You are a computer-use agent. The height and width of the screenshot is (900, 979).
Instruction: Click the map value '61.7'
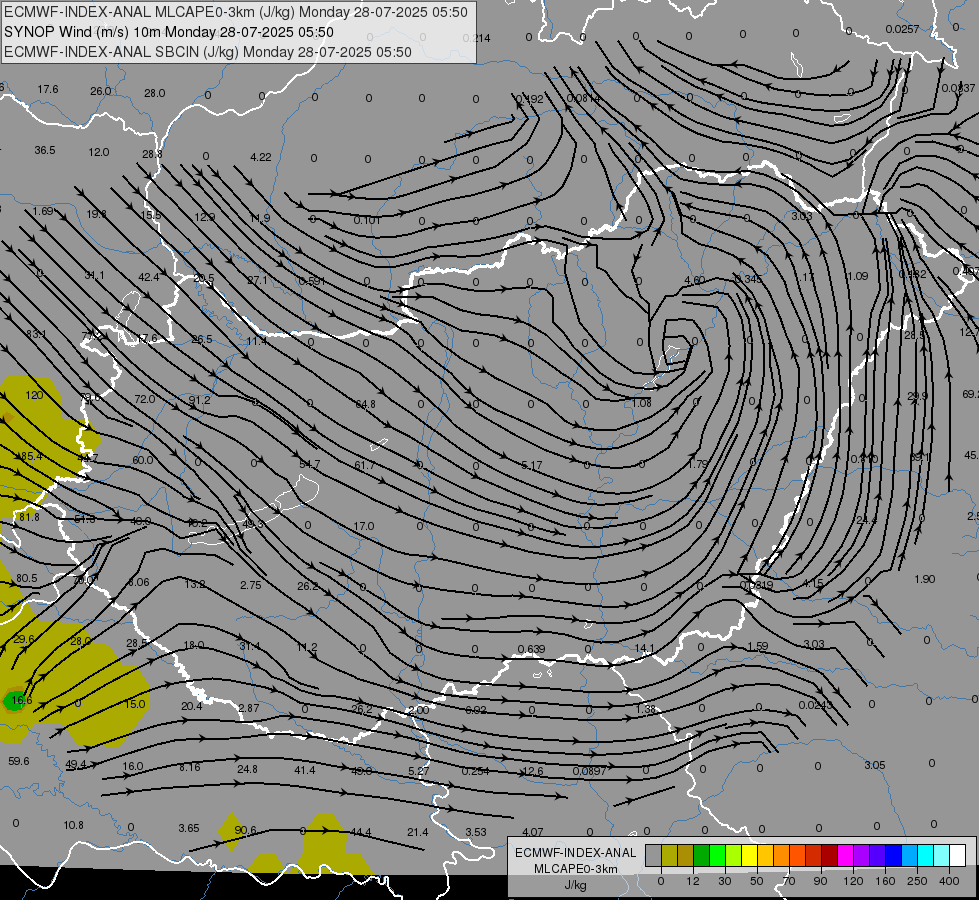365,465
